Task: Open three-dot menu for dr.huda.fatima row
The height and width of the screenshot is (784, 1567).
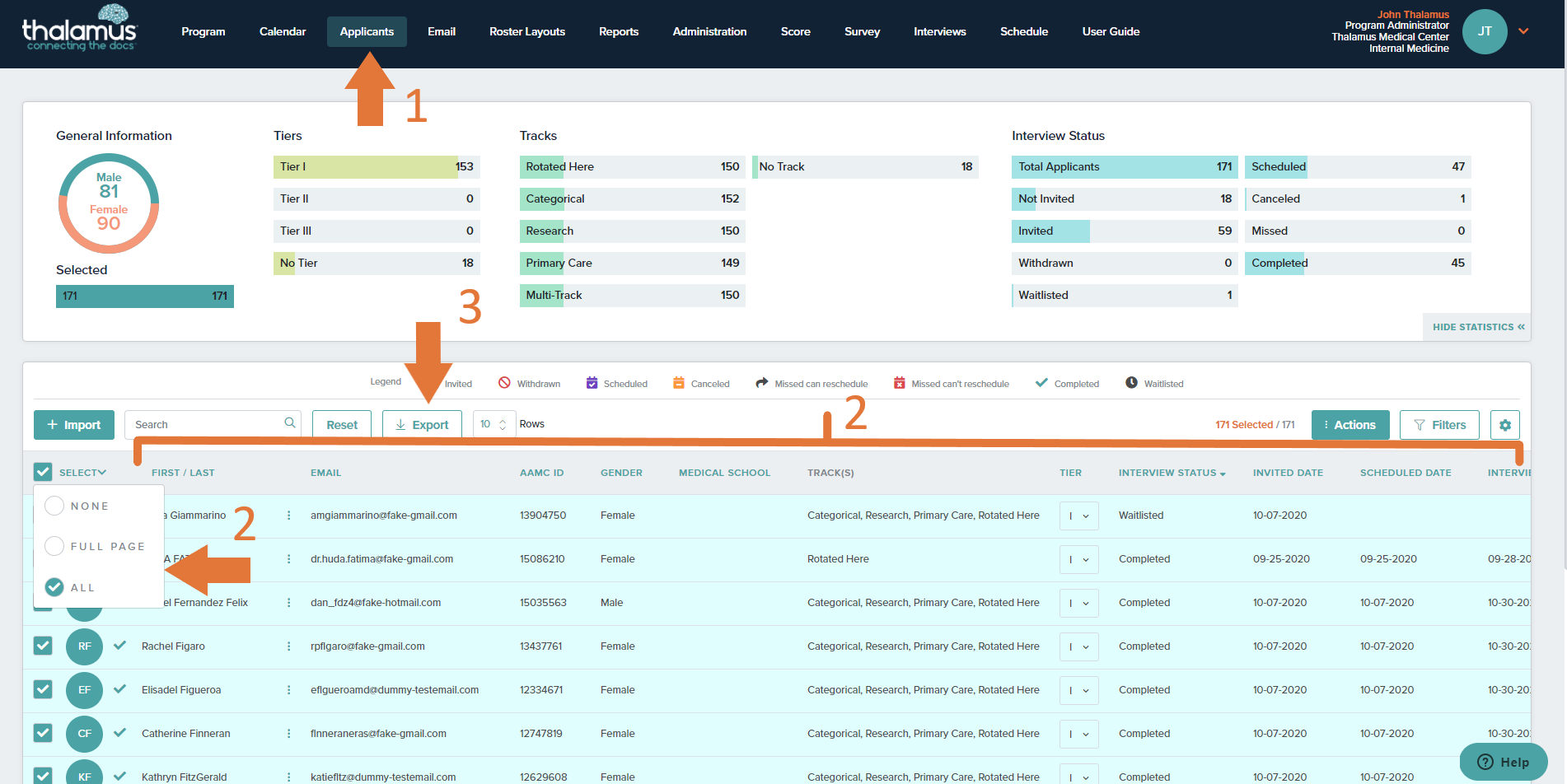Action: tap(288, 559)
